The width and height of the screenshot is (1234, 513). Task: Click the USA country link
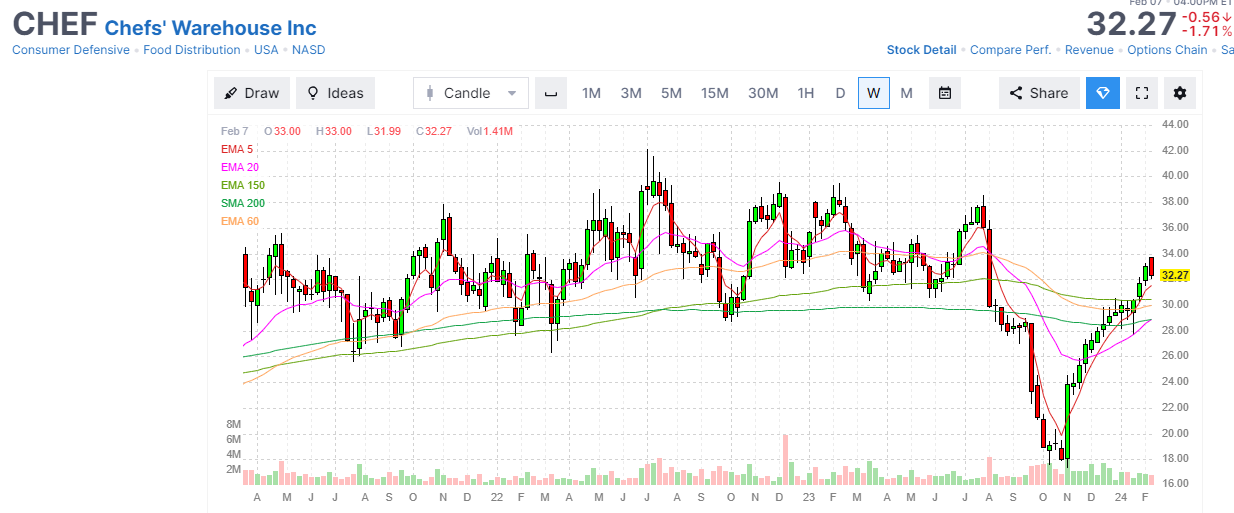(266, 50)
